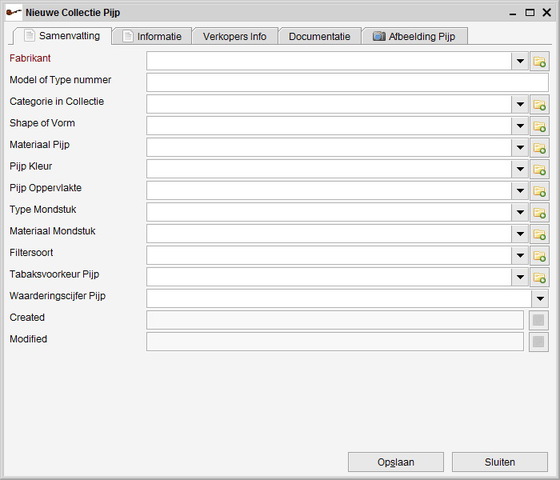Image resolution: width=560 pixels, height=480 pixels.
Task: Select the Samenvatting tab
Action: 62,36
